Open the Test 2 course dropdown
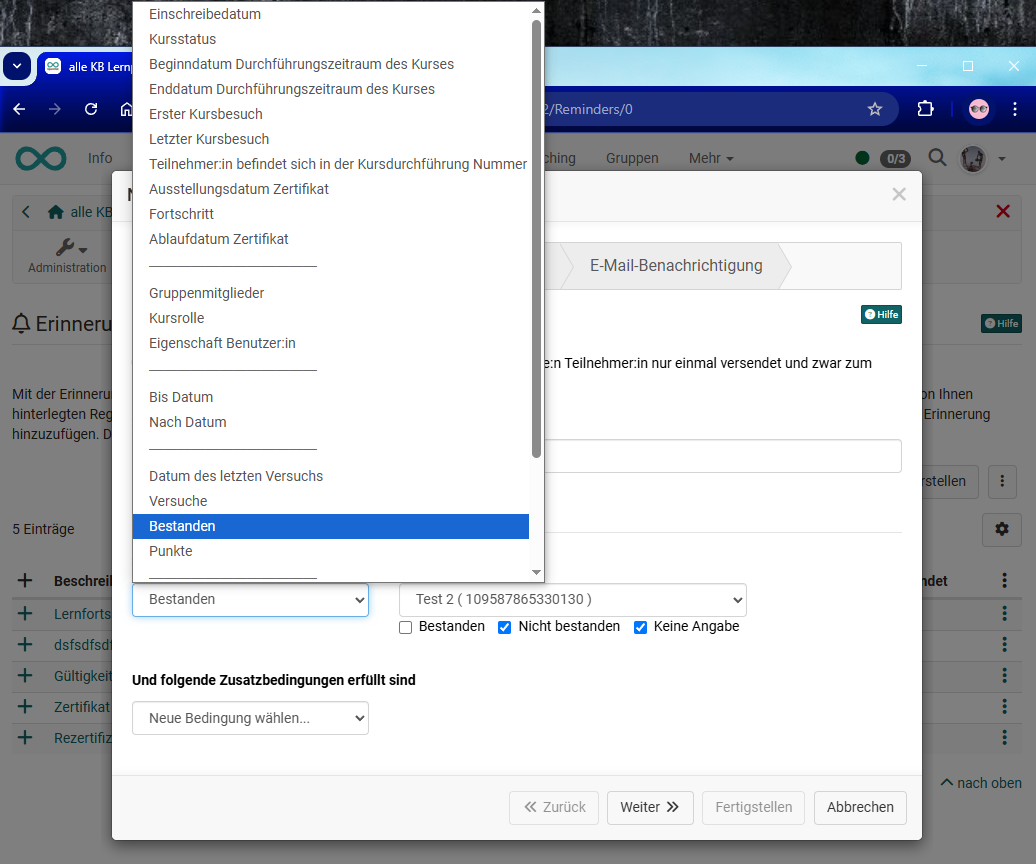 pos(572,600)
